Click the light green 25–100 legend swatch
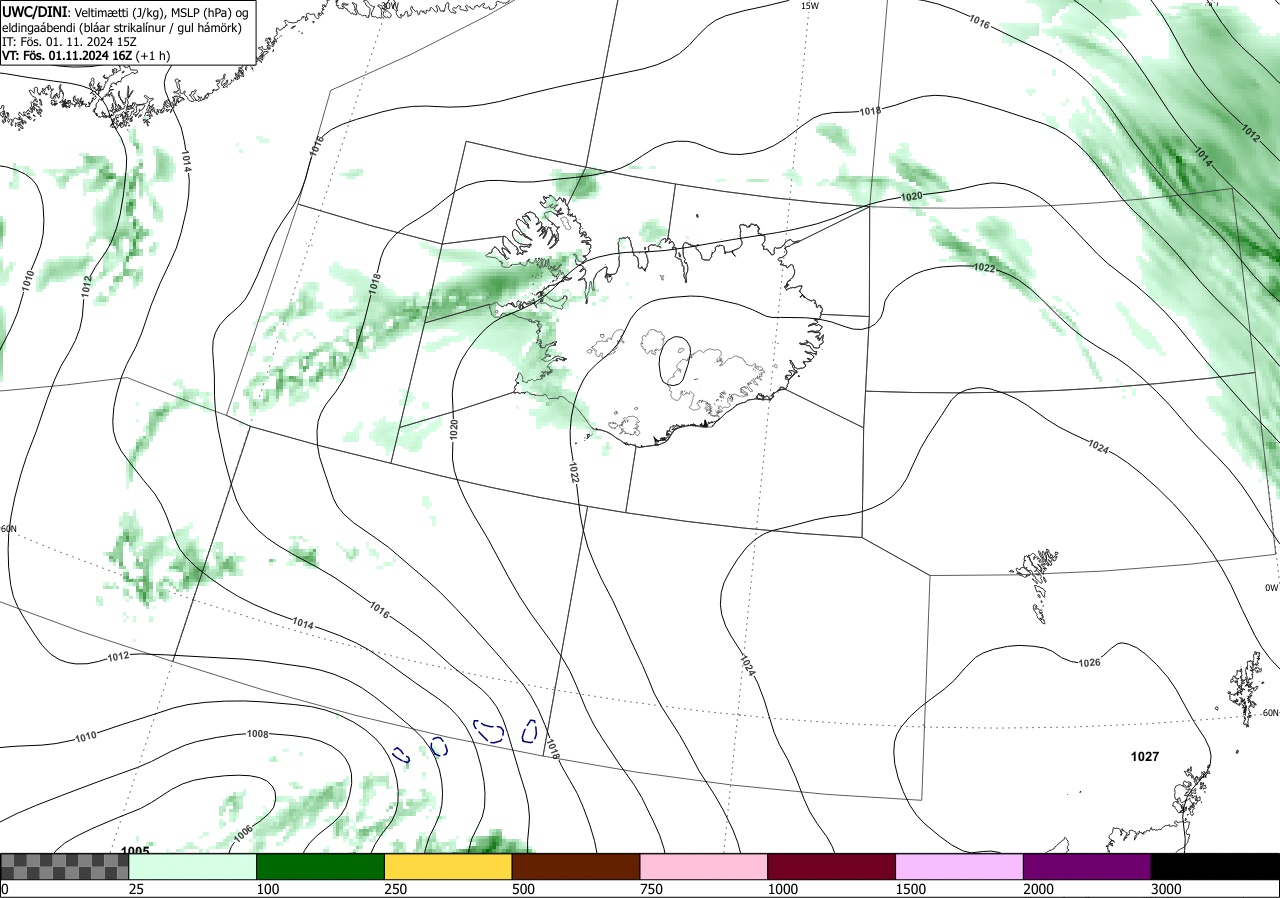The image size is (1280, 898). tap(193, 866)
